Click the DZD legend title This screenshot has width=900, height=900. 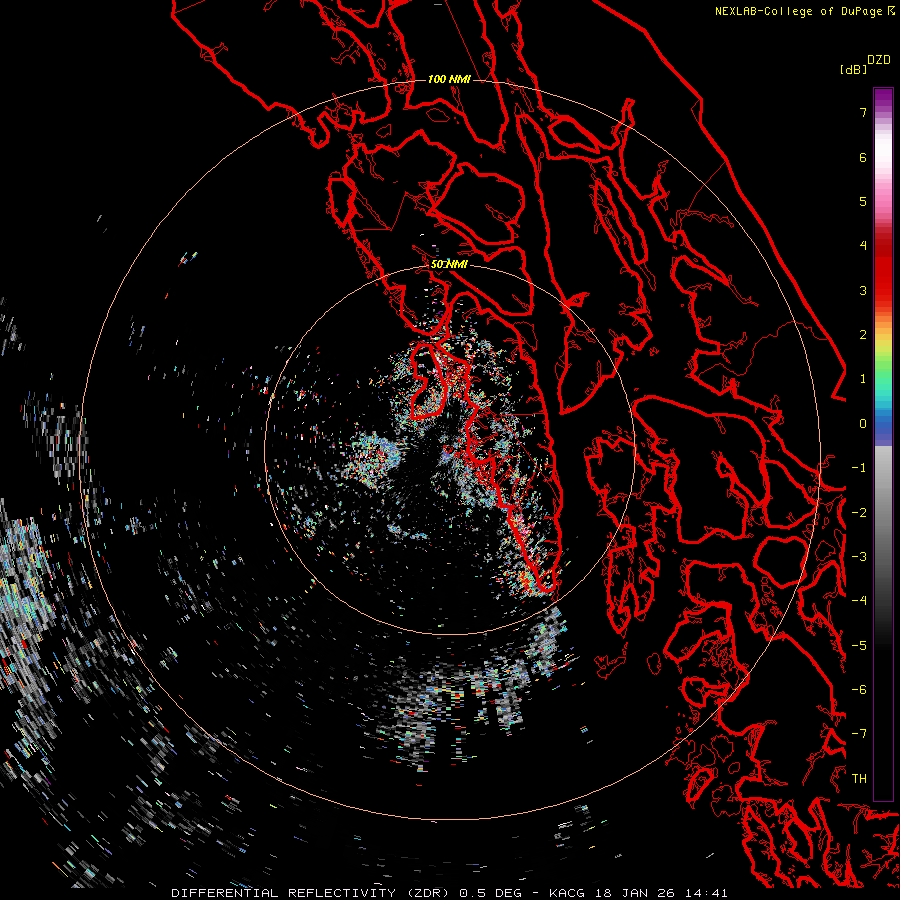878,60
